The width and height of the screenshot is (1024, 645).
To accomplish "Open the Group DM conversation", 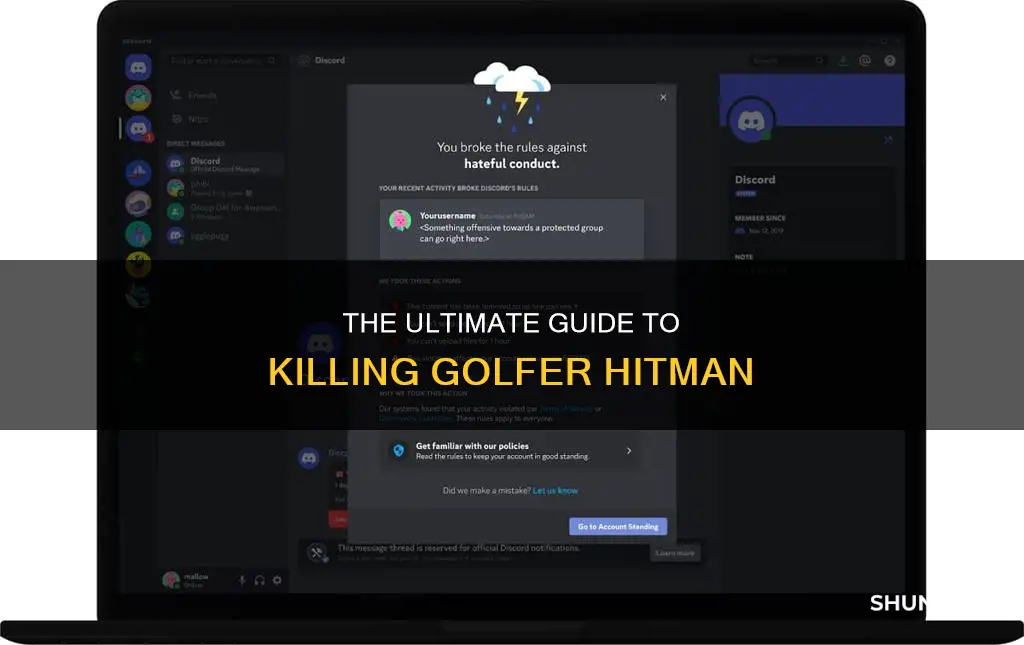I will point(224,211).
